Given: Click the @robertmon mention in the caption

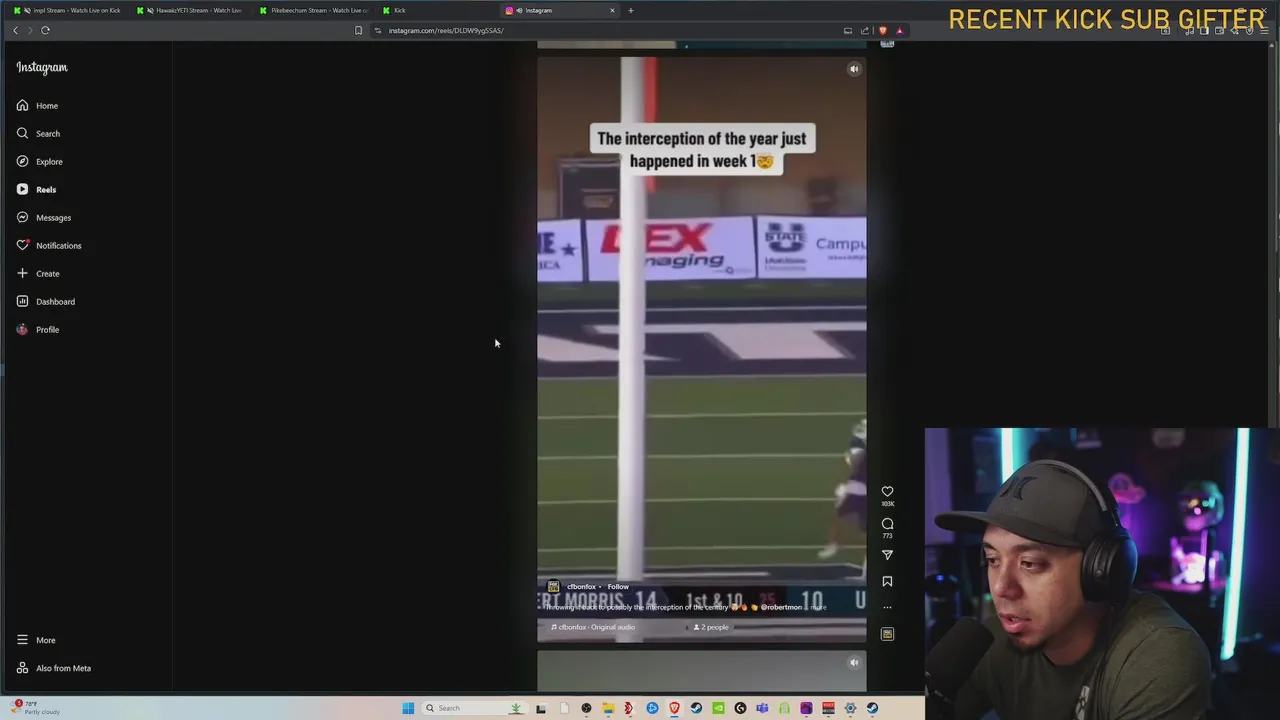Looking at the screenshot, I should 781,607.
